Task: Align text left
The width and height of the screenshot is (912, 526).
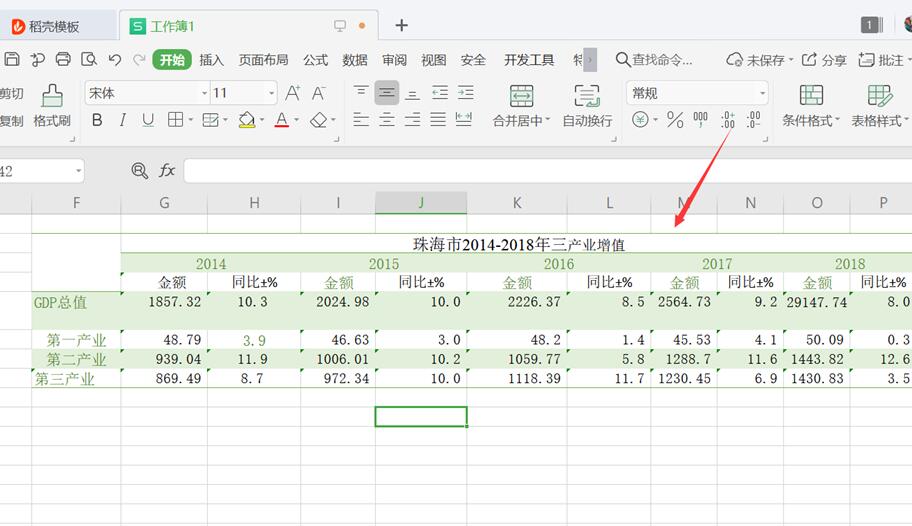Action: 361,120
